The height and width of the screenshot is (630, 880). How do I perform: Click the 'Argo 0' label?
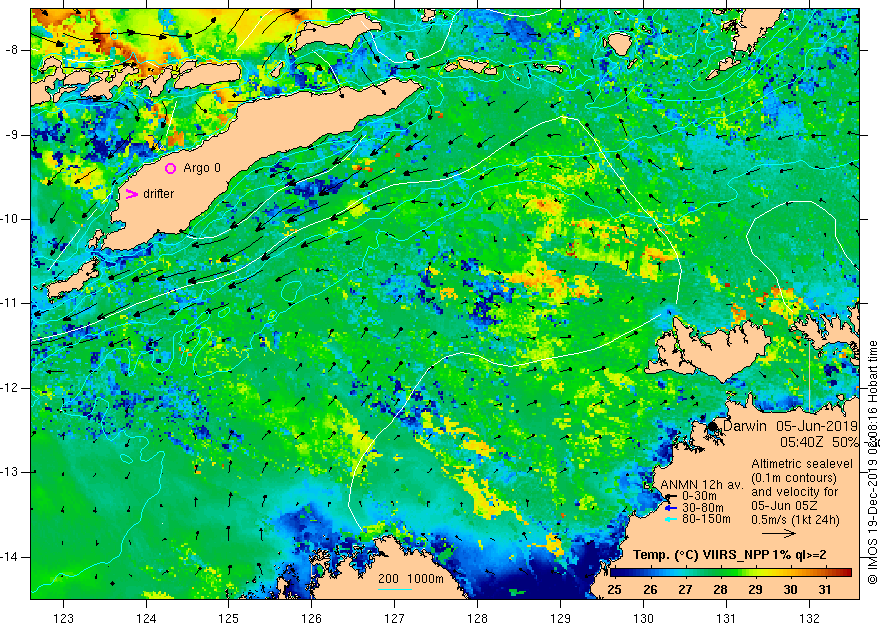[202, 168]
